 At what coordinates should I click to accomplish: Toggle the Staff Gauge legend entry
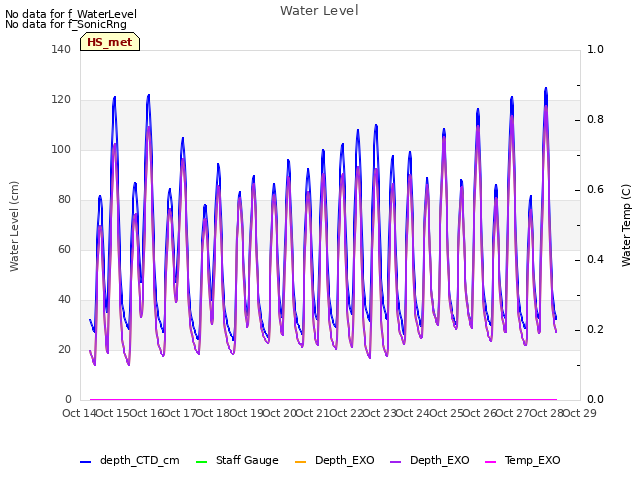(x=237, y=460)
